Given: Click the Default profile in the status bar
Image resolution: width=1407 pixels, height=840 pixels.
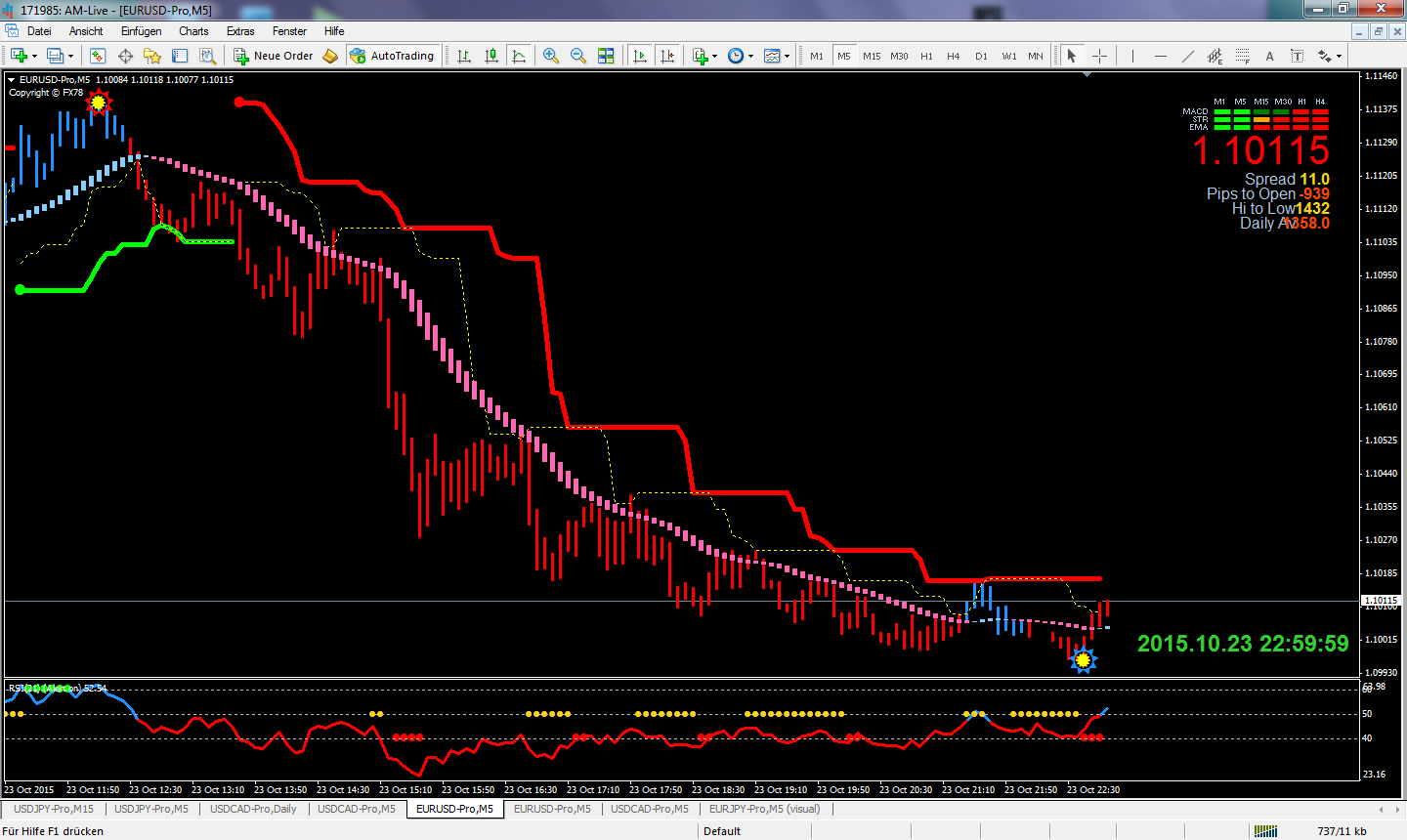Looking at the screenshot, I should (x=722, y=831).
